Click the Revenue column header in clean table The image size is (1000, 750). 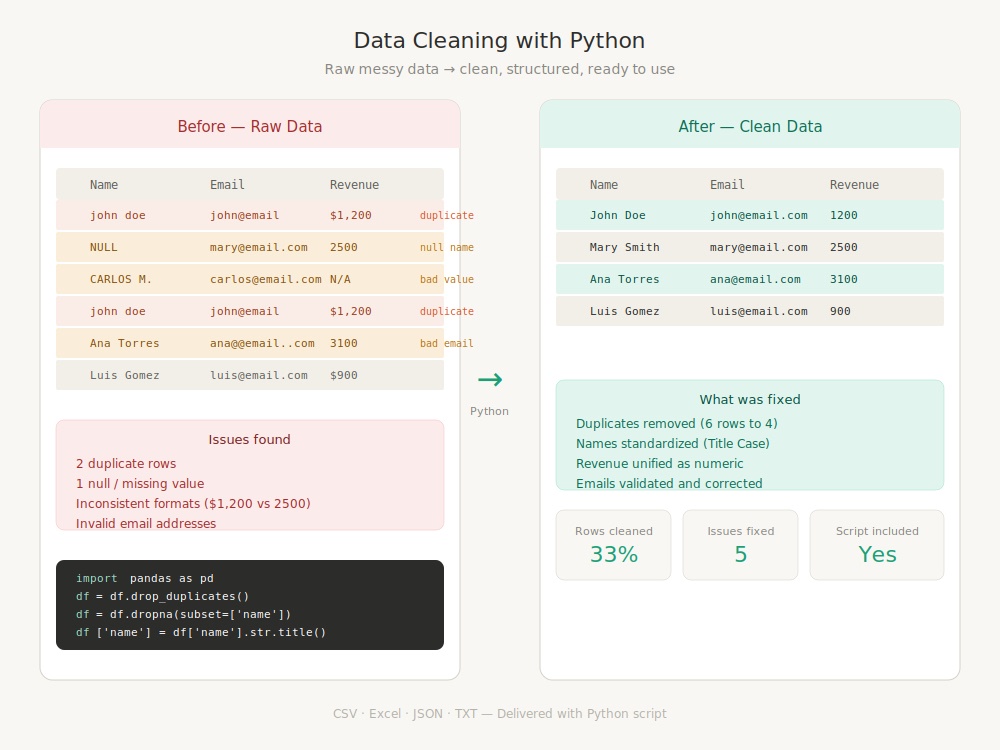coord(854,184)
